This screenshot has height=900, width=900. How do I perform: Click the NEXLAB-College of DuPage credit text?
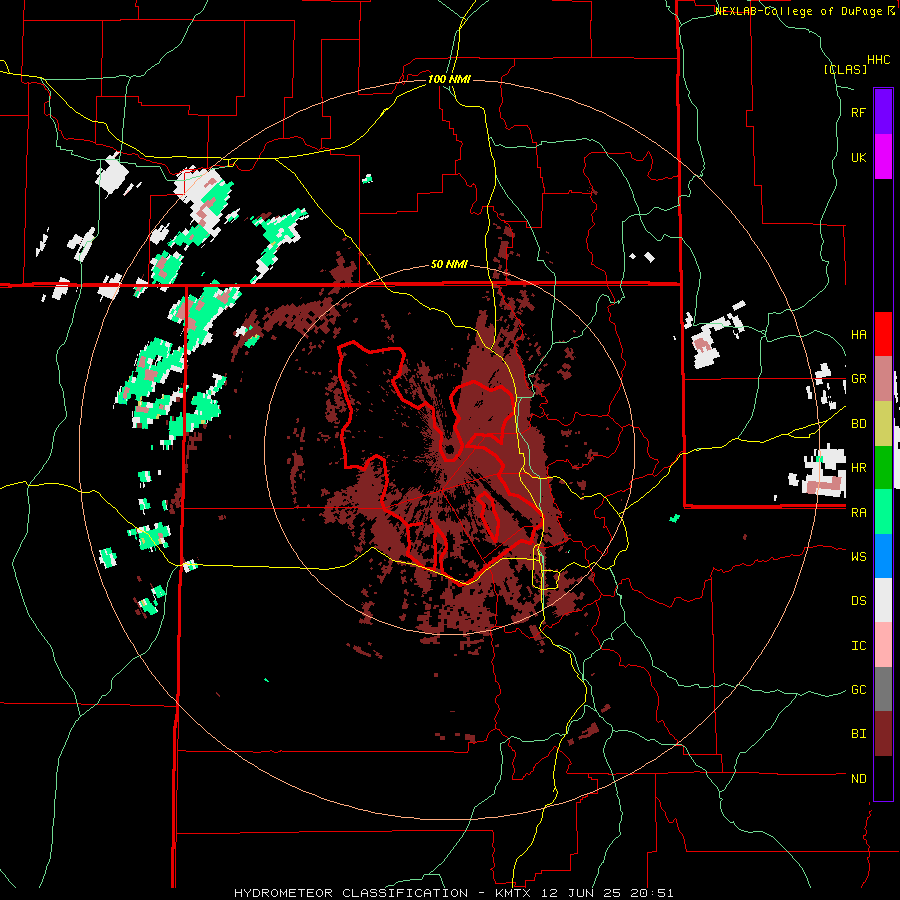coord(800,11)
